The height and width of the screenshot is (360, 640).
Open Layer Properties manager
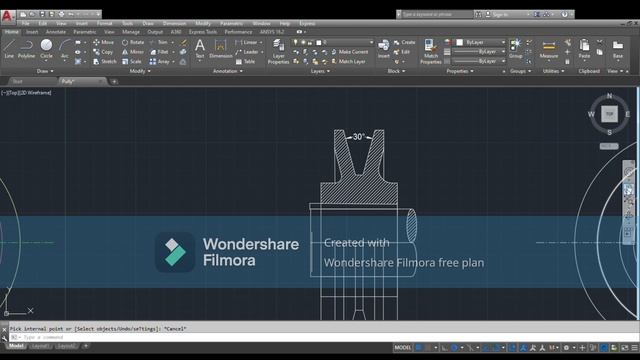pyautogui.click(x=278, y=51)
